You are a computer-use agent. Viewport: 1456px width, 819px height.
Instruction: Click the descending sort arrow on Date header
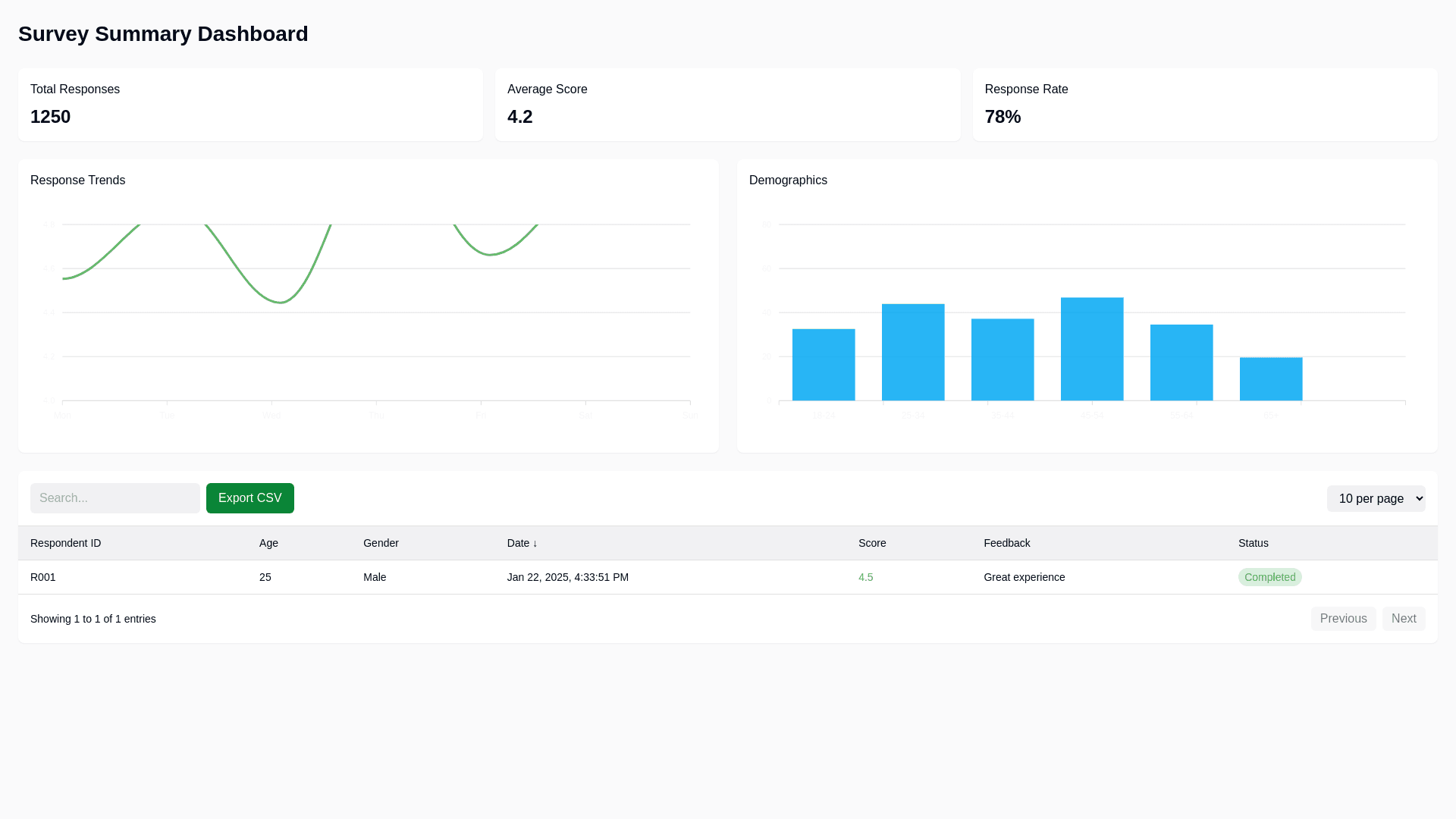535,544
